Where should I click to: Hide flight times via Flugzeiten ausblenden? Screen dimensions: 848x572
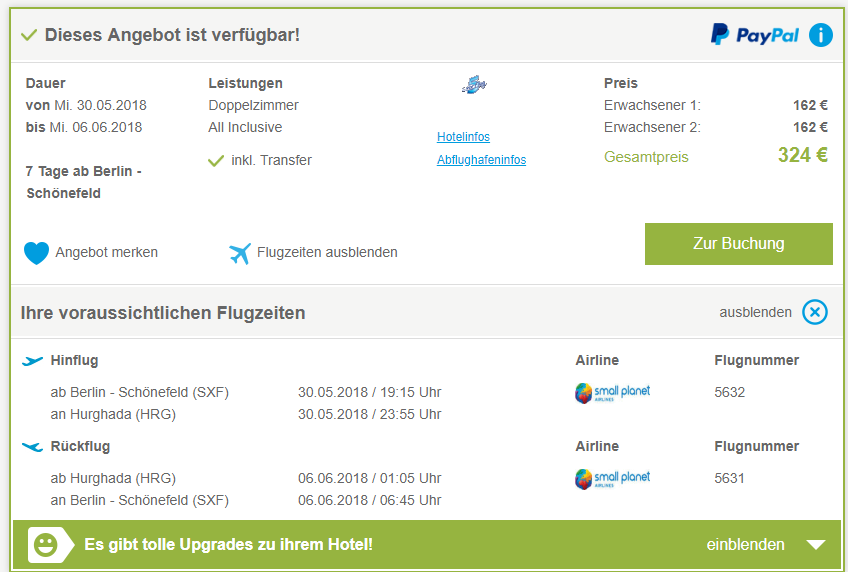click(x=327, y=252)
